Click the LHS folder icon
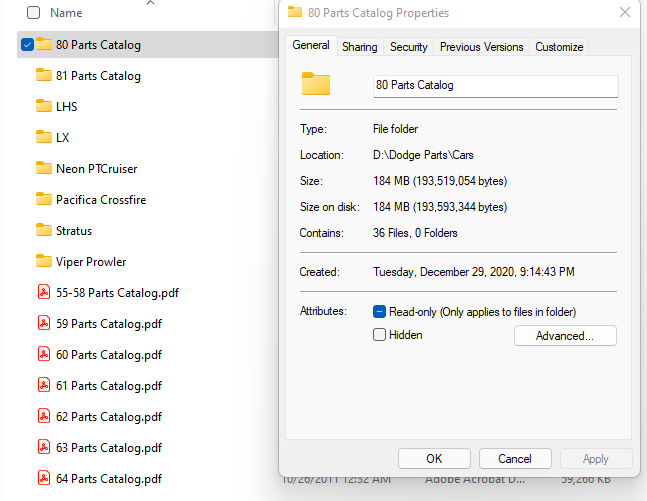 [x=44, y=106]
